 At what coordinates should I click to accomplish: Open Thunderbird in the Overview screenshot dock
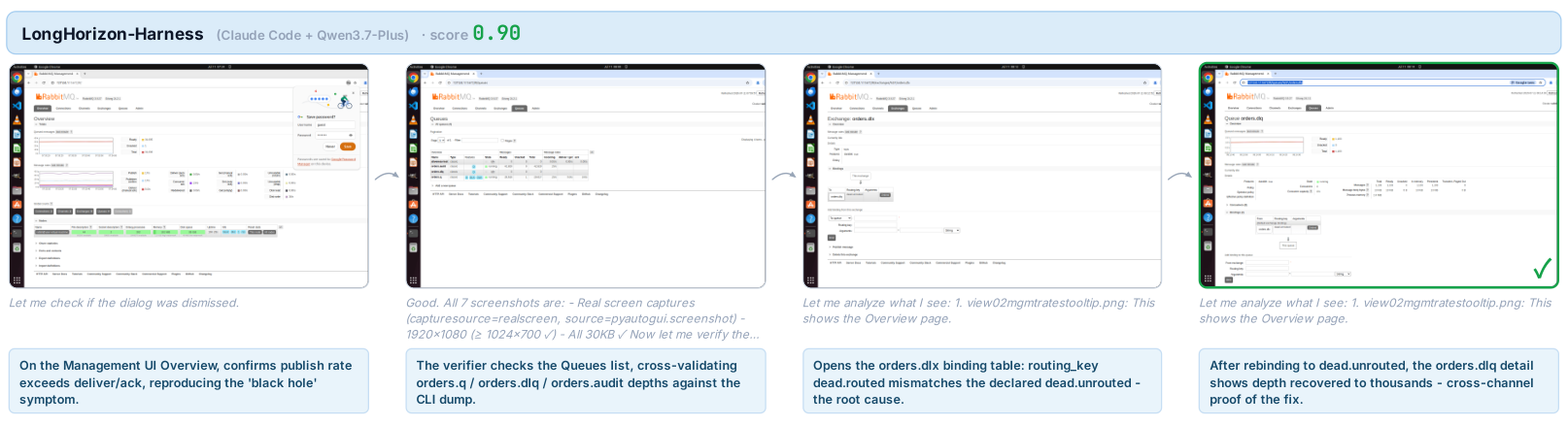[17, 91]
